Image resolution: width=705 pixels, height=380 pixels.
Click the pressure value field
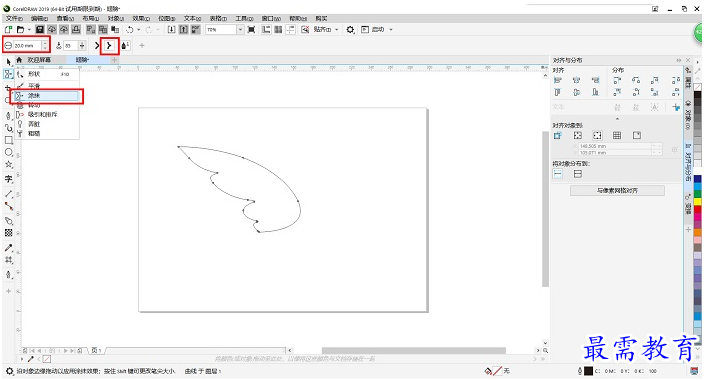point(71,45)
